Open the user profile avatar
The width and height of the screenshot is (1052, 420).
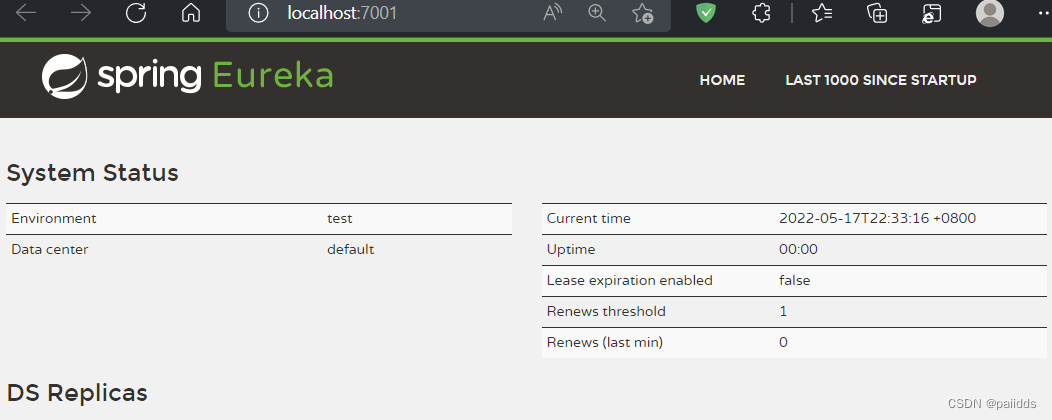coord(989,13)
